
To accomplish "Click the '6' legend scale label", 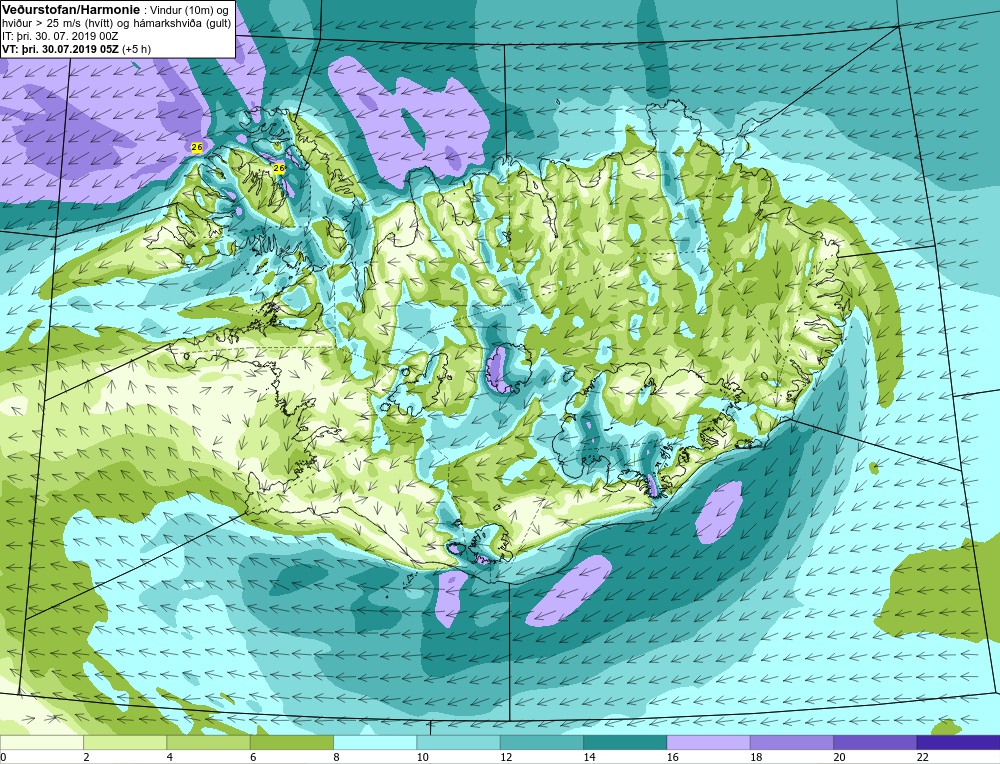I will click(253, 757).
